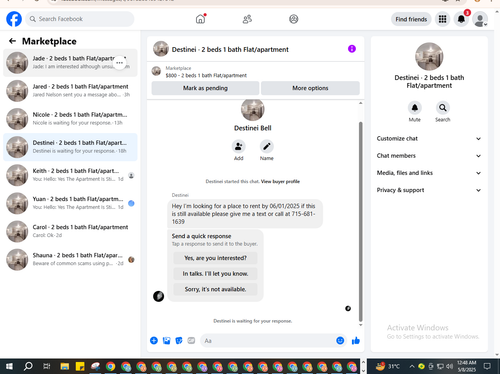Expand Chat members section

pos(429,156)
